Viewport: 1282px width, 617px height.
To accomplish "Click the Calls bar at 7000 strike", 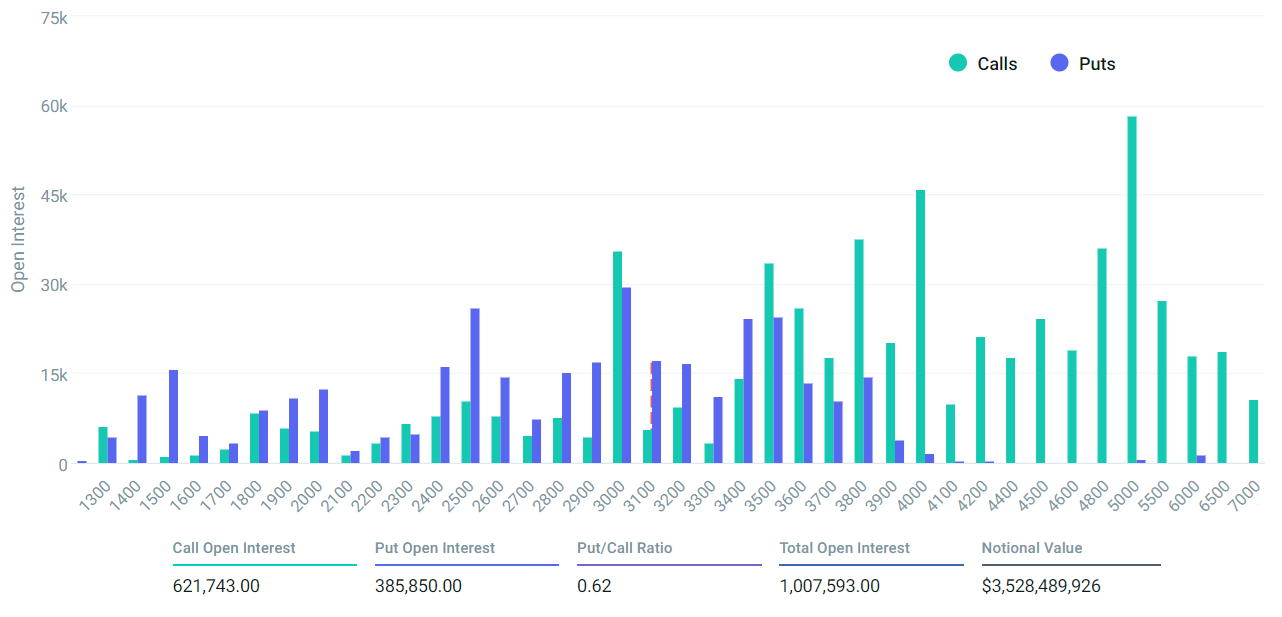I will pyautogui.click(x=1253, y=432).
